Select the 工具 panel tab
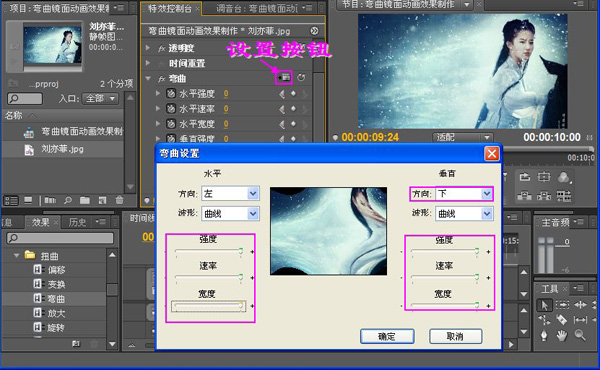 (550, 289)
